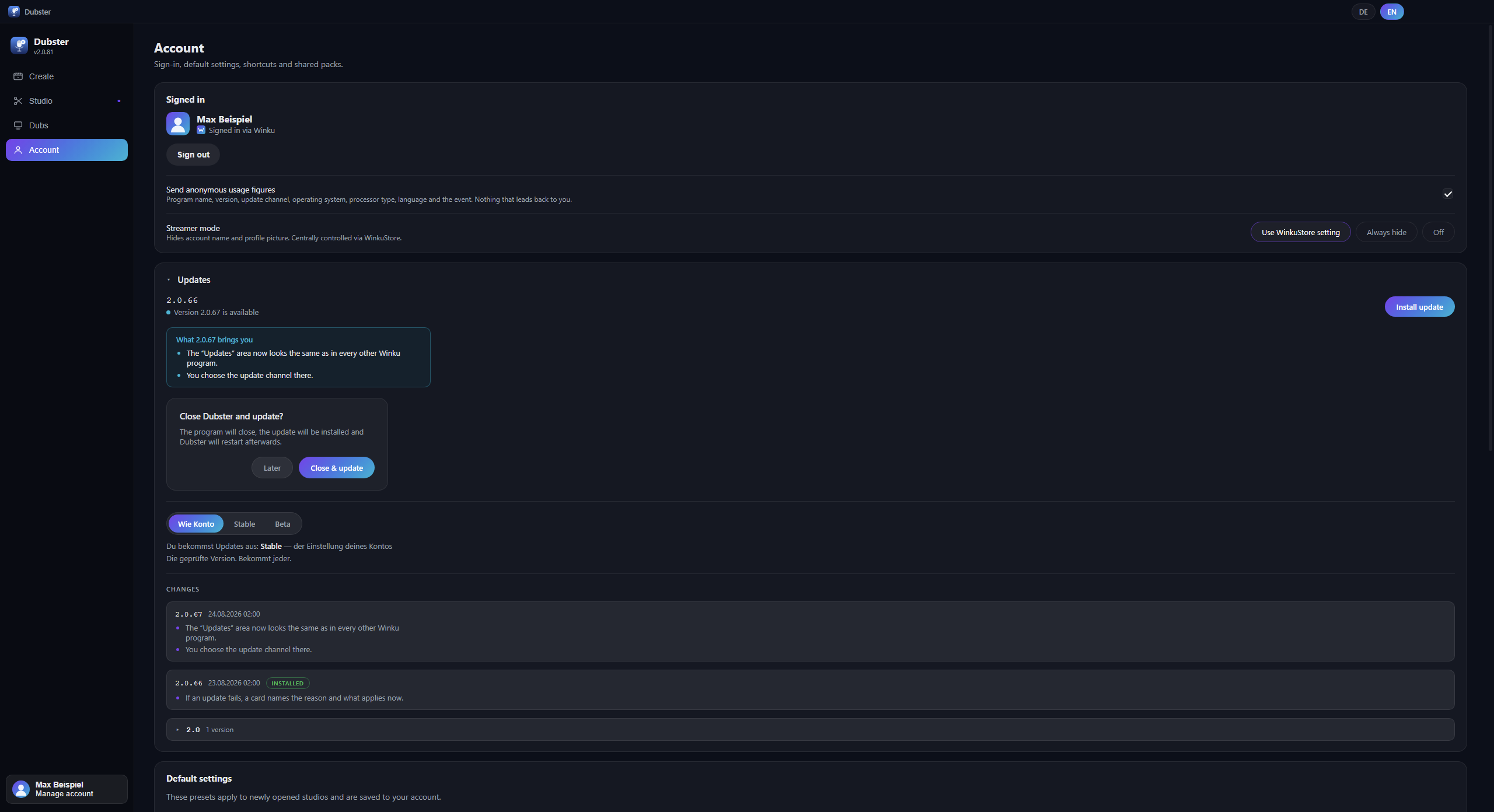Open Create in the sidebar
1494x812 pixels.
[x=67, y=76]
